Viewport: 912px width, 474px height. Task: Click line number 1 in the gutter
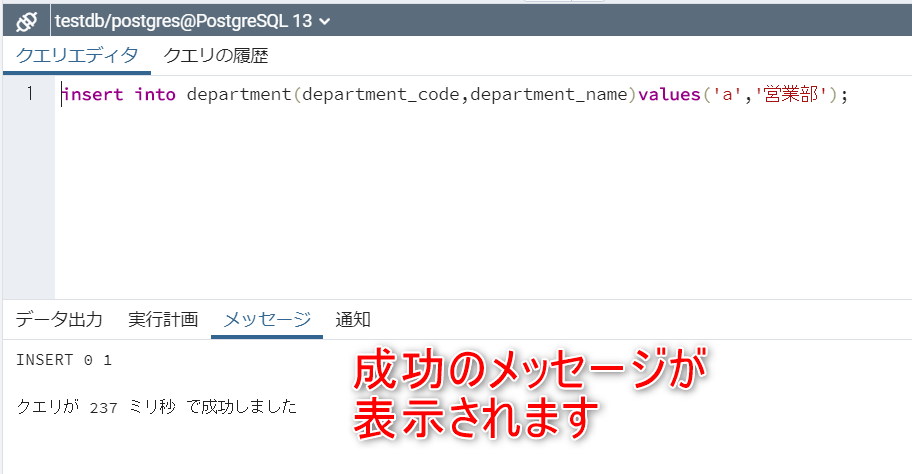(x=30, y=94)
